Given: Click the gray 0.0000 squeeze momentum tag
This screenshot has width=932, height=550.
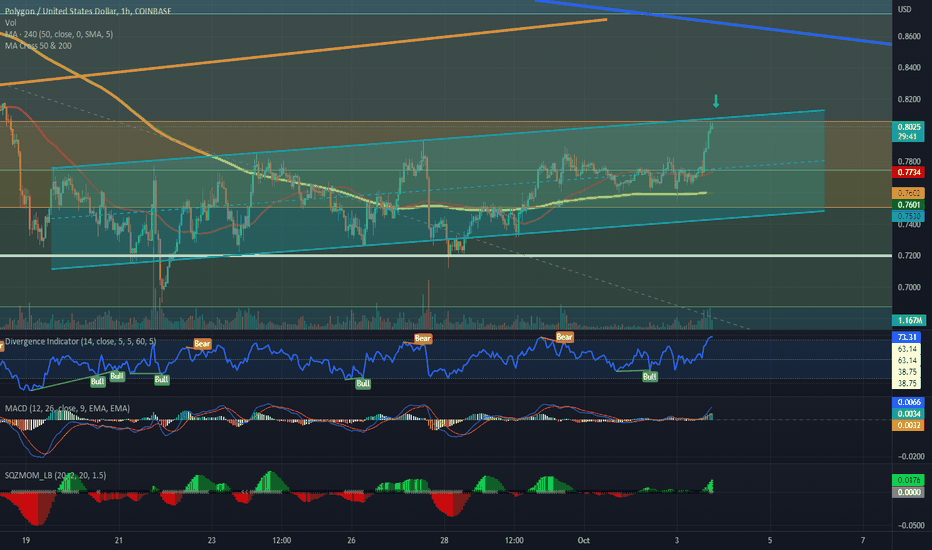Looking at the screenshot, I should coord(908,492).
